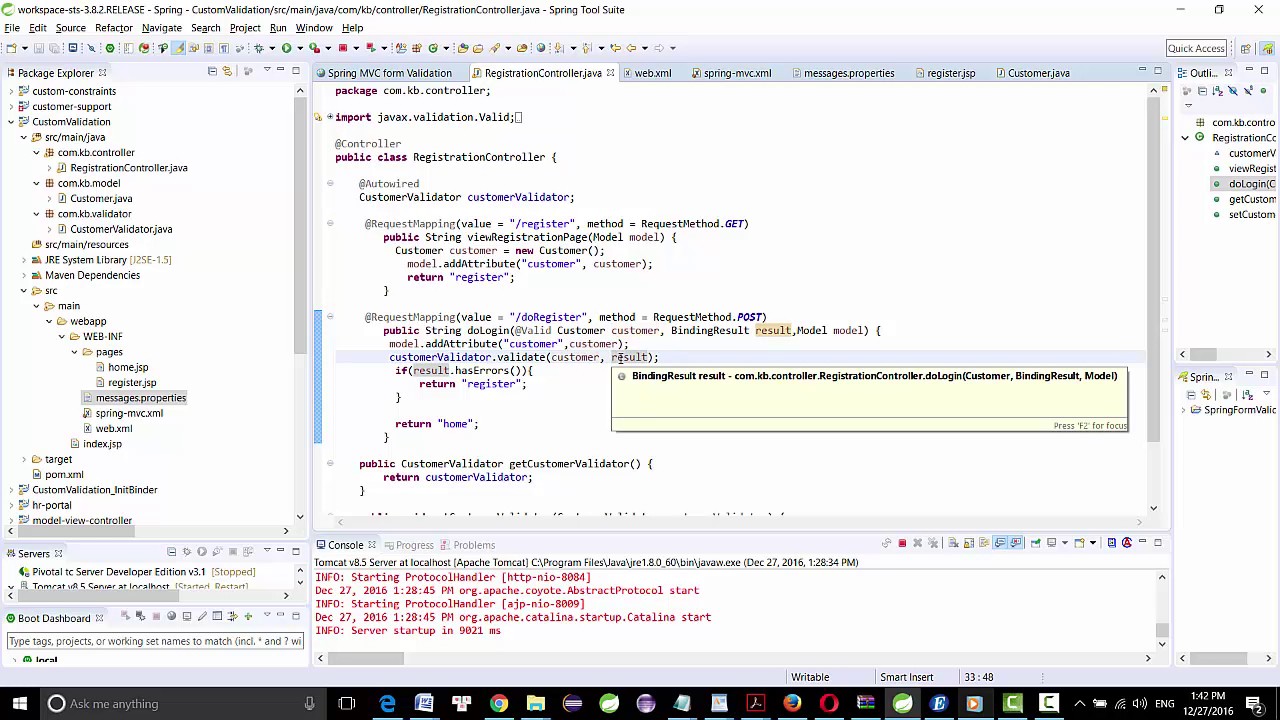Click Remove Launch icon in Console toolbar
This screenshot has height=720, width=1280.
(x=917, y=543)
